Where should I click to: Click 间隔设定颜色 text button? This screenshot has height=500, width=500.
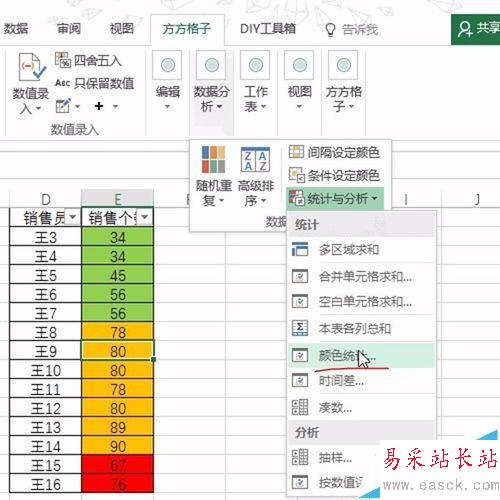tap(343, 152)
